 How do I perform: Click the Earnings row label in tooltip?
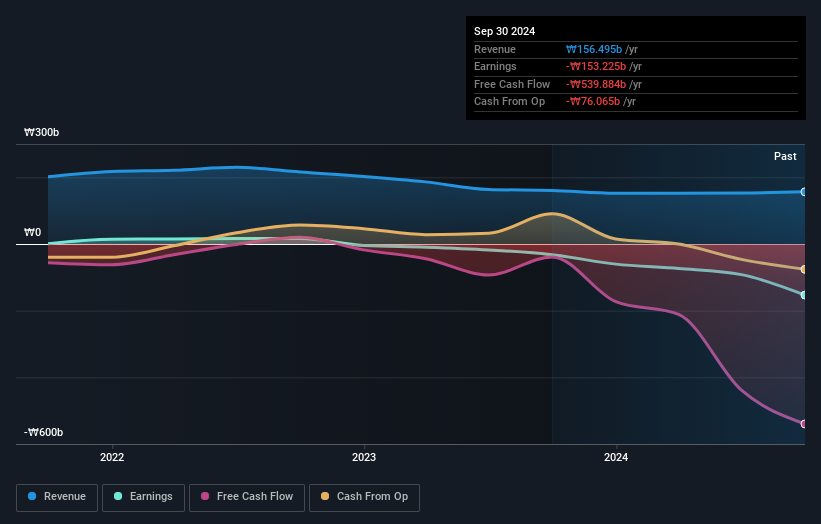point(495,66)
